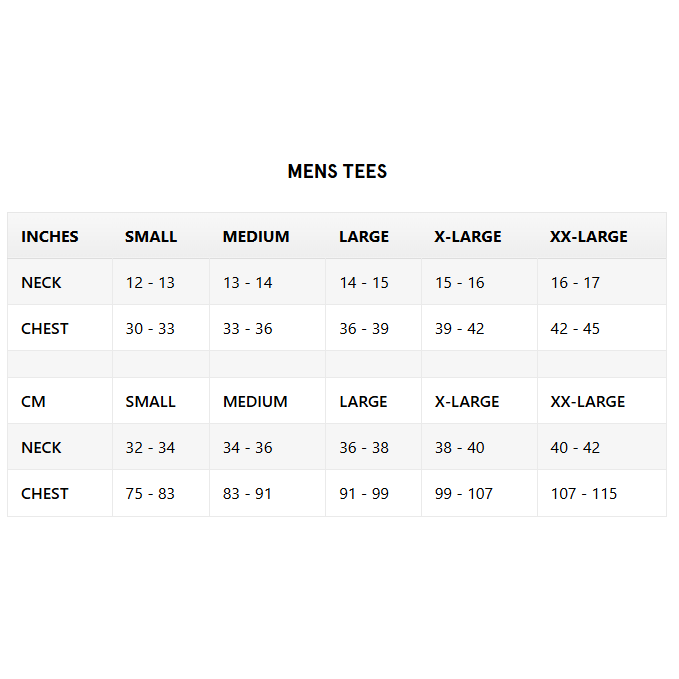
Task: Click the CM header cell
Action: click(x=33, y=402)
